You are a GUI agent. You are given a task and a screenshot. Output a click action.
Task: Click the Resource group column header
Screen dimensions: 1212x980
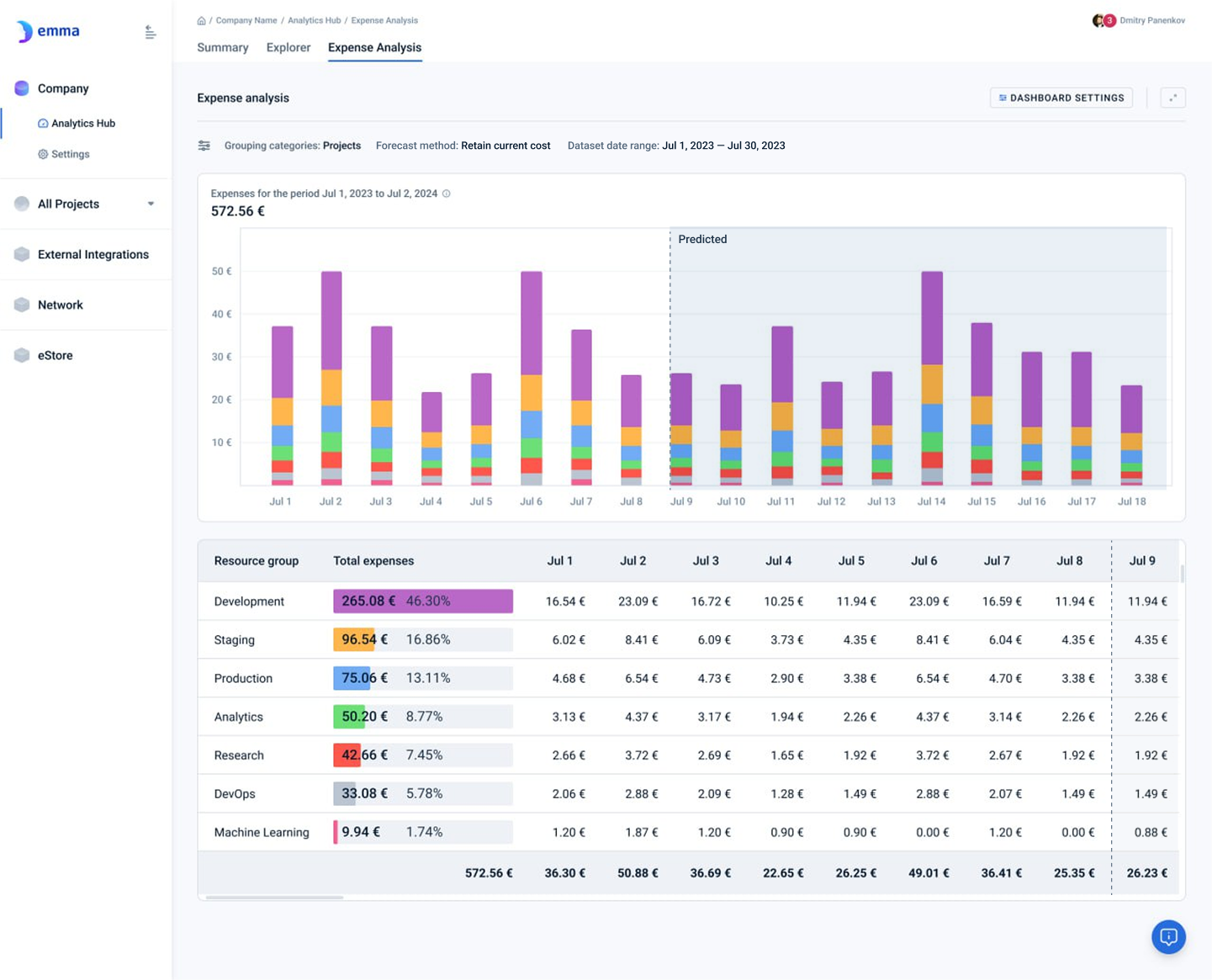tap(257, 561)
